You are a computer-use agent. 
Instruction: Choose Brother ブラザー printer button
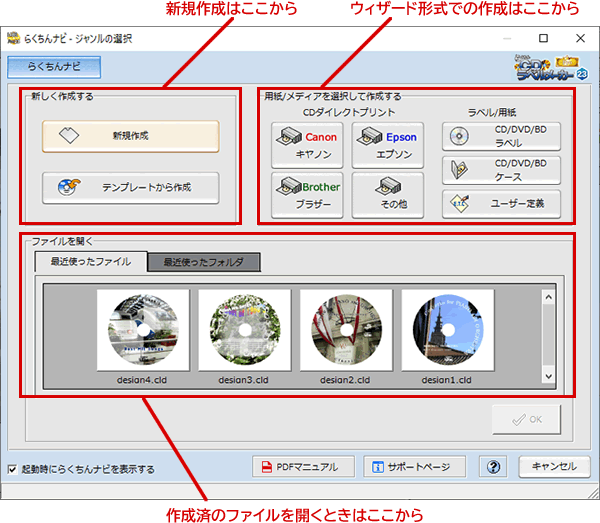[307, 194]
